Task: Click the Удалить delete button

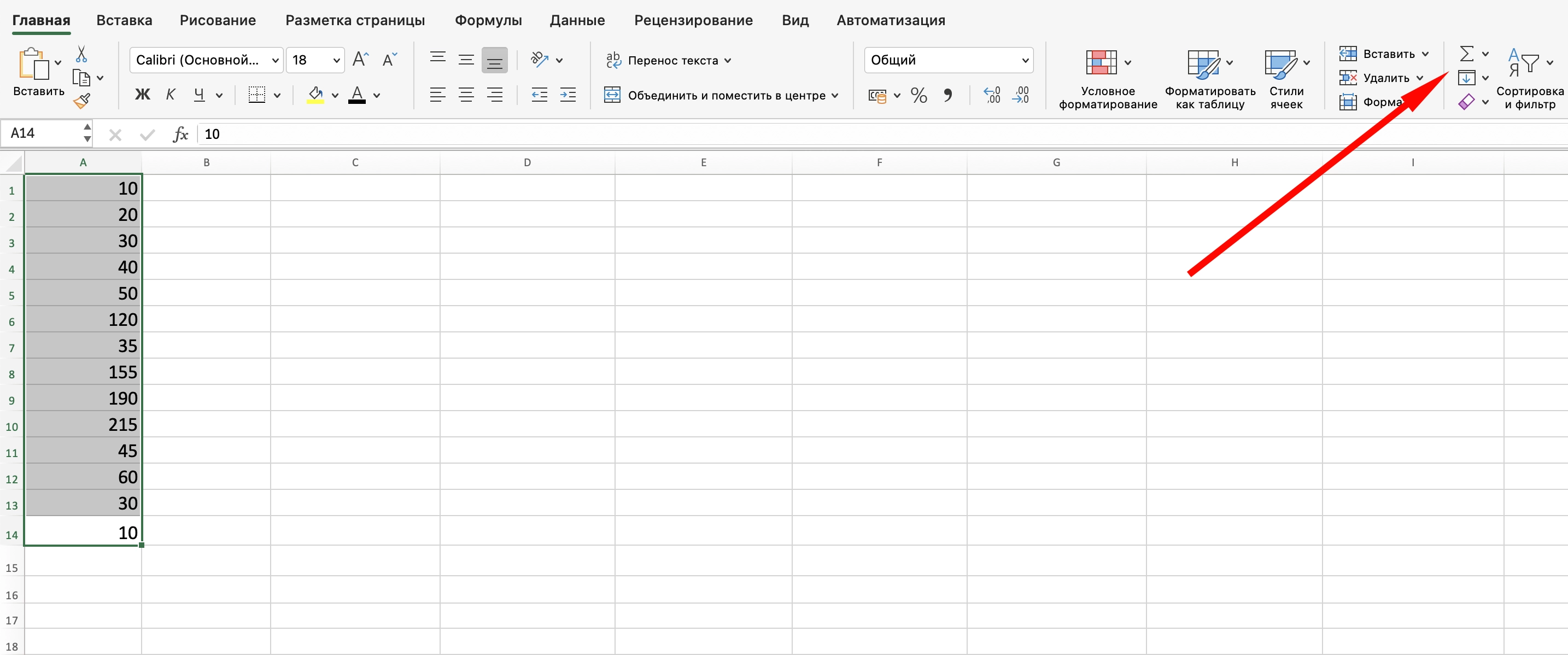Action: (1382, 77)
